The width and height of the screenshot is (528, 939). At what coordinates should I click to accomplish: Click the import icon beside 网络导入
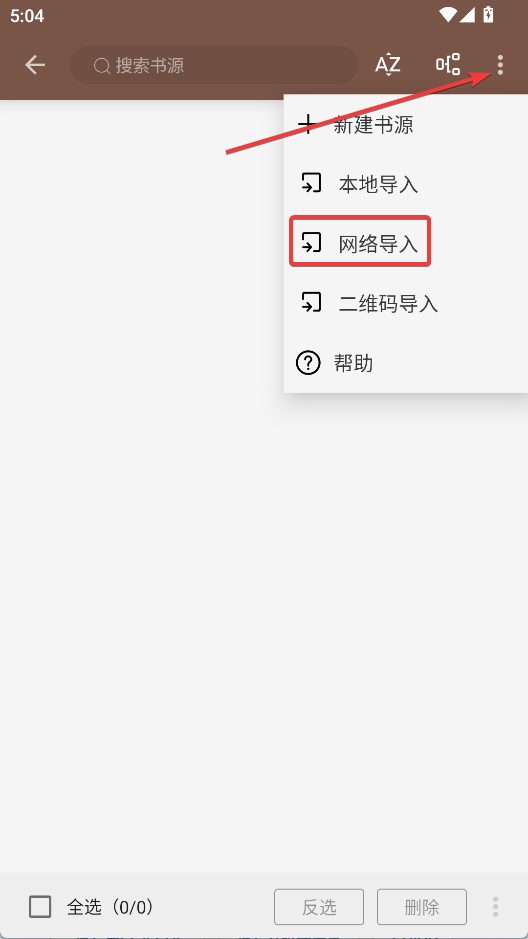[x=311, y=243]
